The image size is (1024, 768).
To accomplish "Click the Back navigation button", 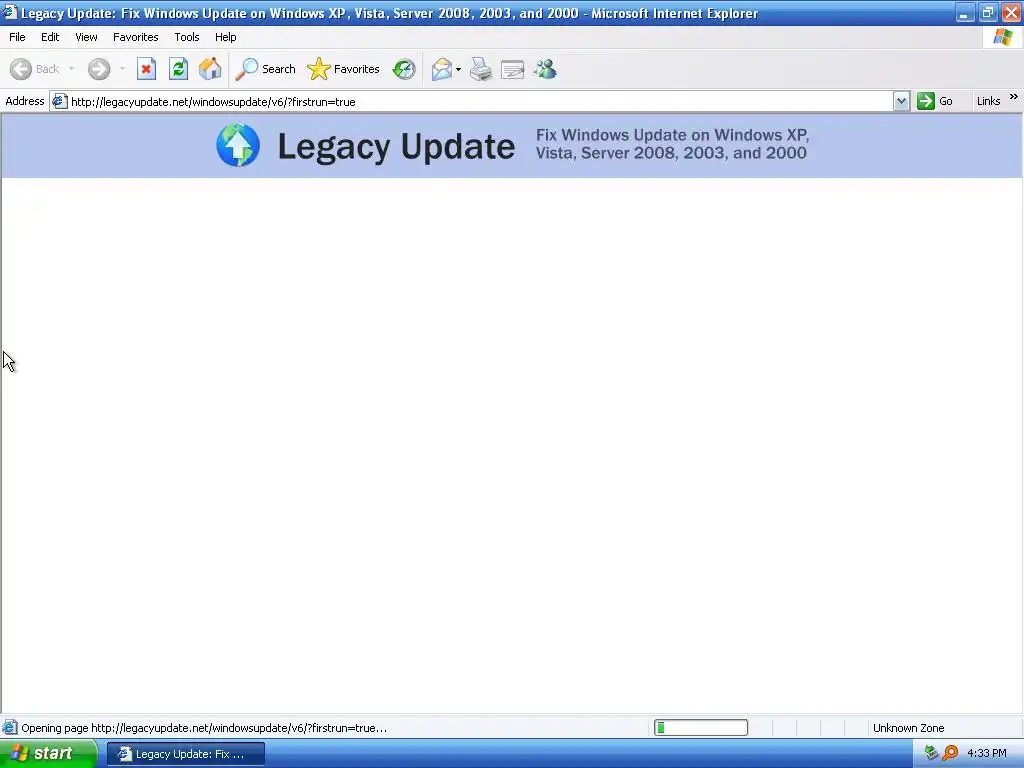I will [x=35, y=69].
